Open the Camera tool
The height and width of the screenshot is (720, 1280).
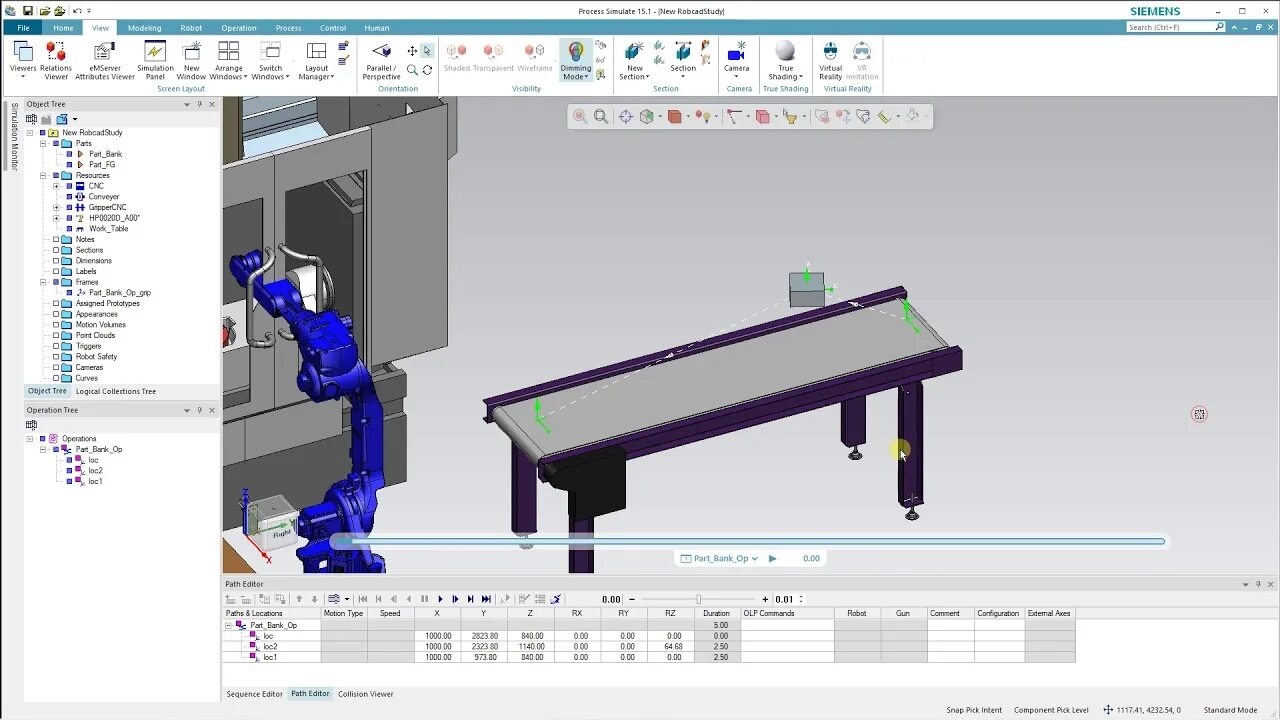tap(737, 59)
